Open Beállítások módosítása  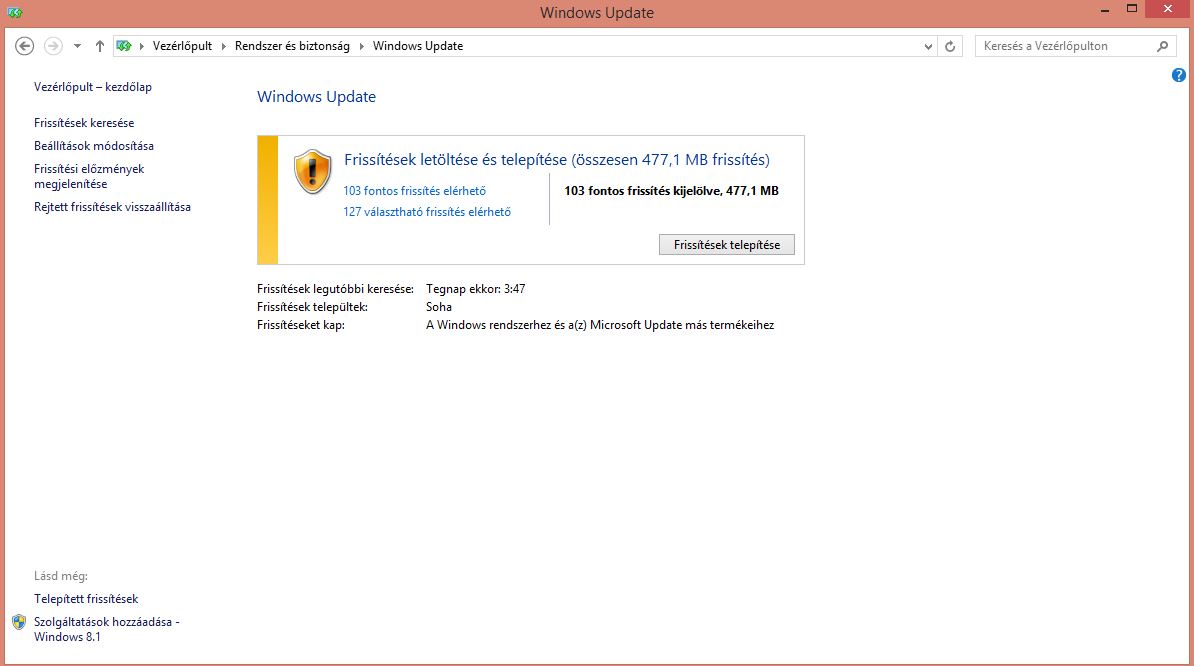click(x=94, y=145)
